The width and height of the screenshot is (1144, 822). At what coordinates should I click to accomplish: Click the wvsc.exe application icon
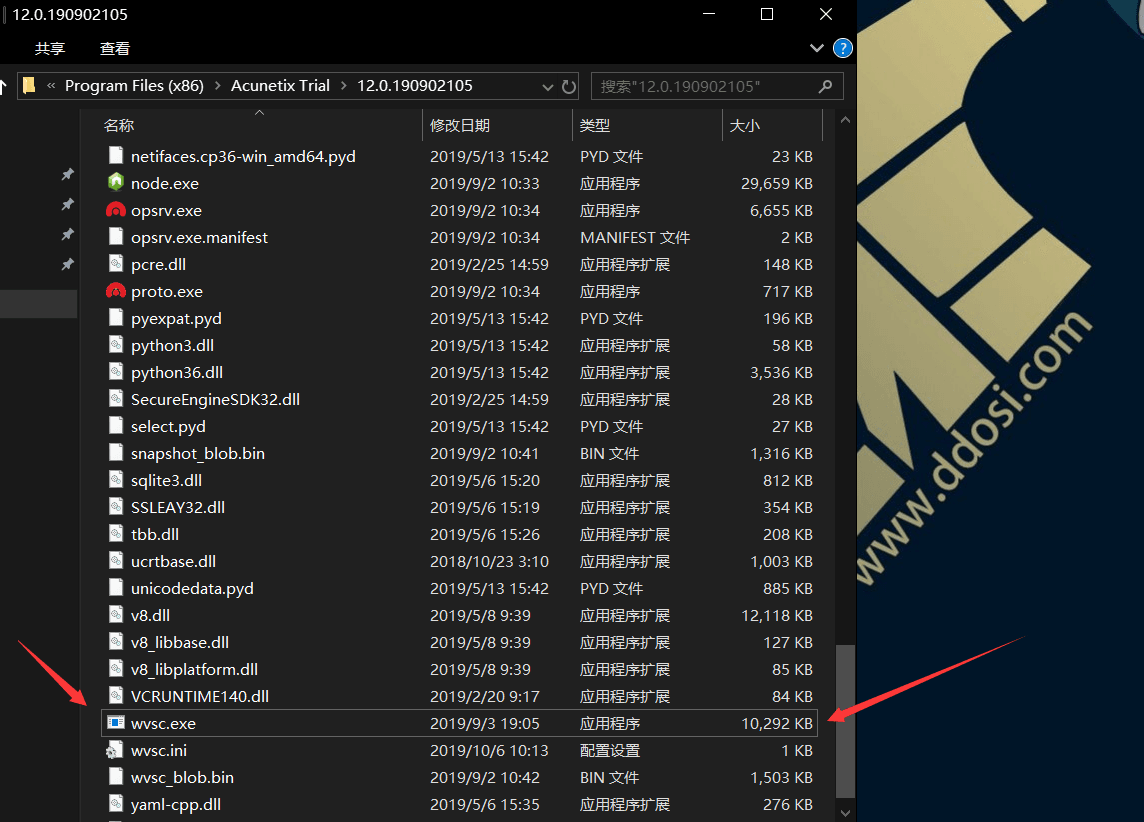tap(115, 723)
